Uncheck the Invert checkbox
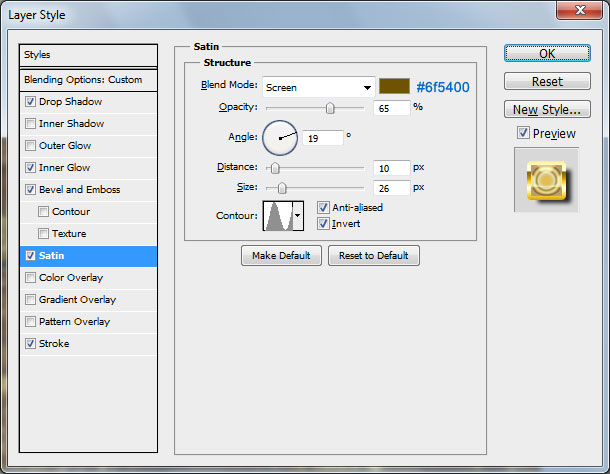Image resolution: width=610 pixels, height=474 pixels. coord(323,224)
